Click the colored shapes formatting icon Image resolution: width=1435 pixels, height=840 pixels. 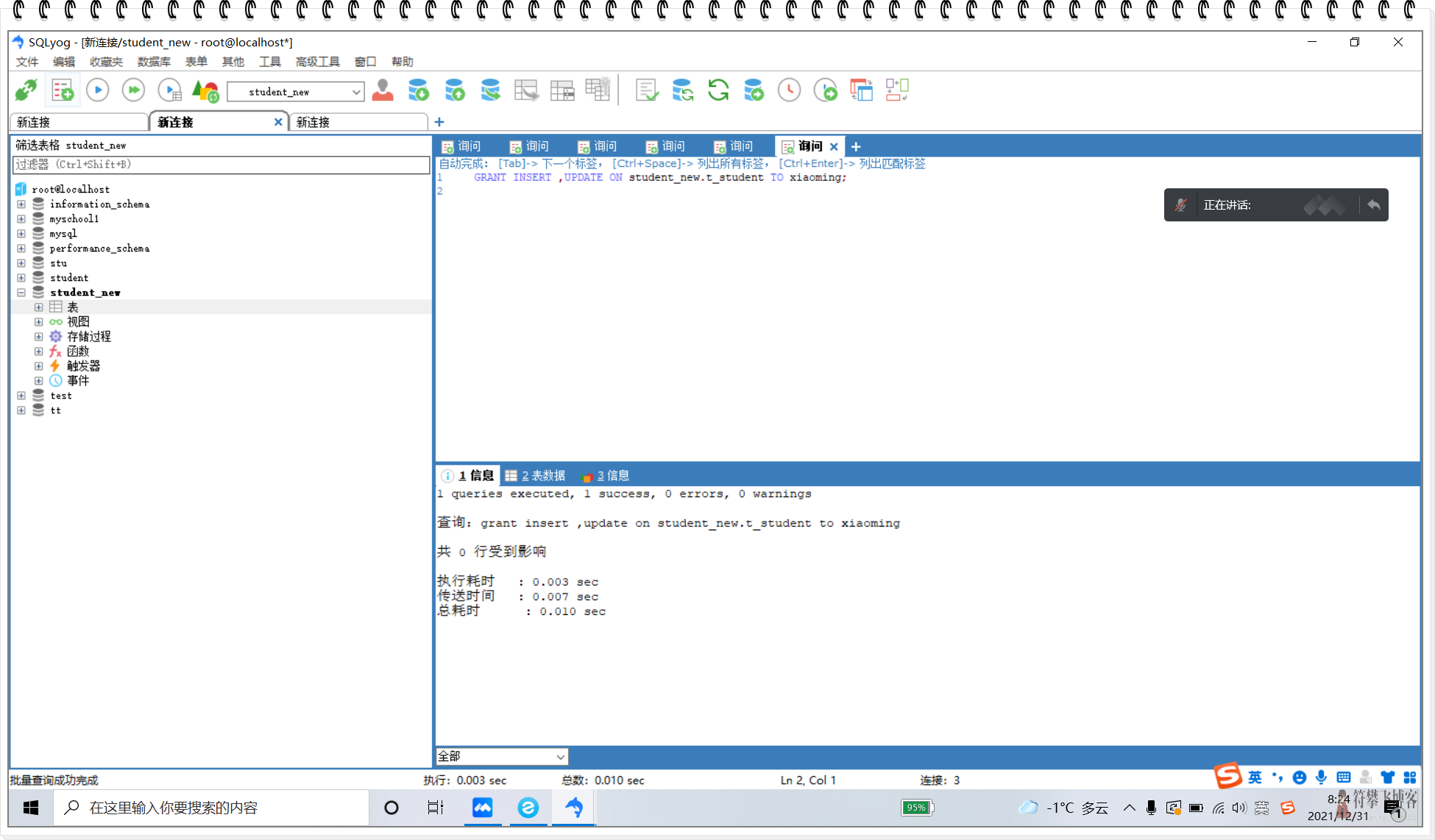tap(205, 90)
